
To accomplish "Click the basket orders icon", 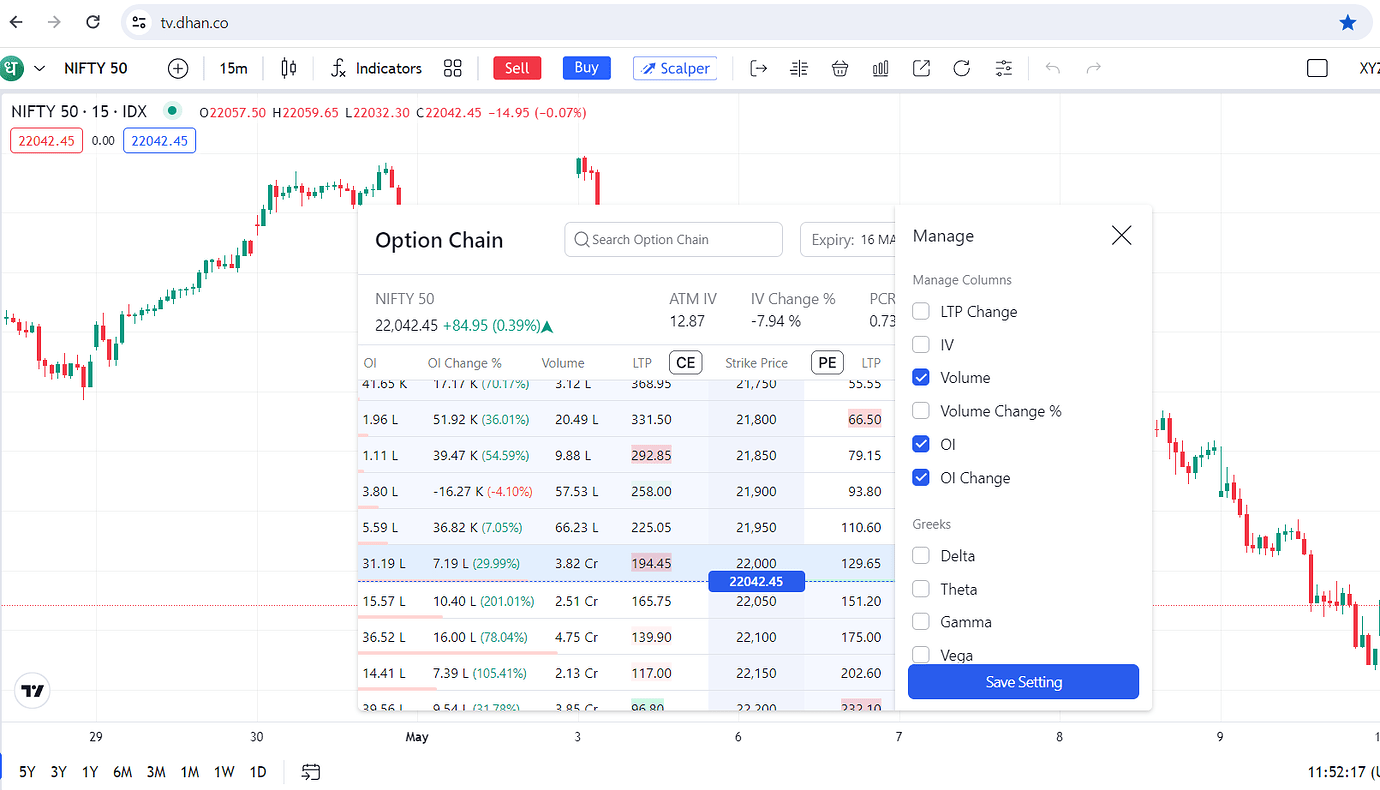I will pos(840,68).
